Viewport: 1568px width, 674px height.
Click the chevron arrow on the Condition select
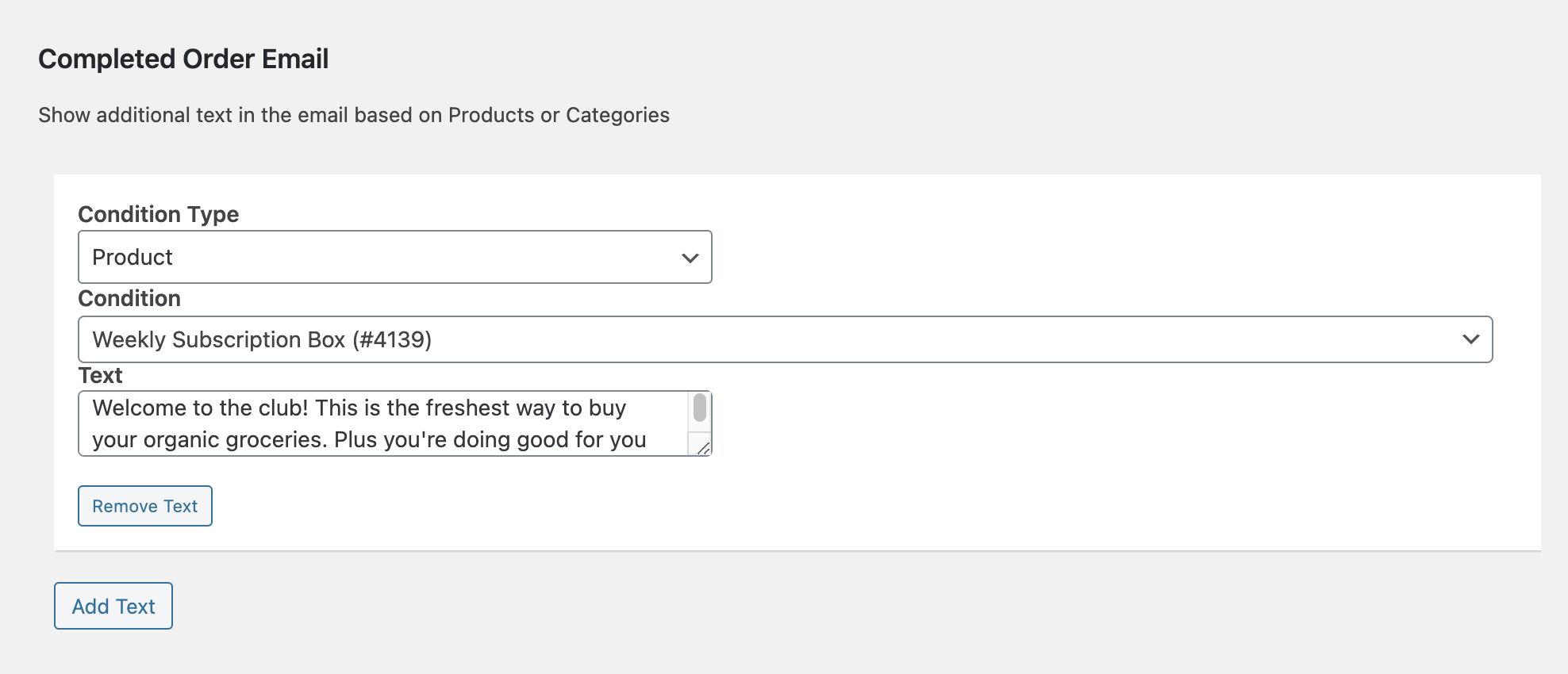(x=1470, y=339)
